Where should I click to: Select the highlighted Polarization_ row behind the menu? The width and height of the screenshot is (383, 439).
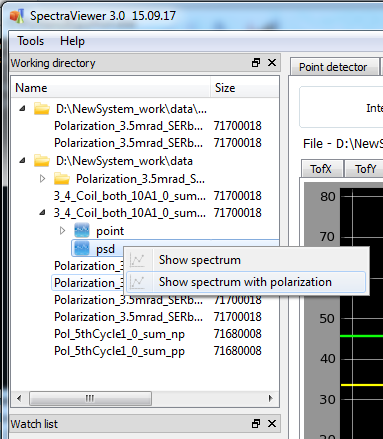tap(88, 283)
